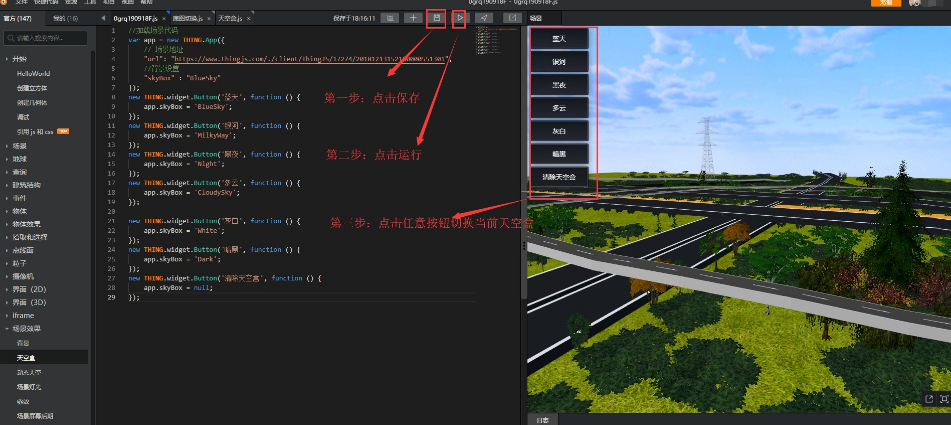Select the preview panel tab label
951x425 pixels.
pyautogui.click(x=536, y=18)
